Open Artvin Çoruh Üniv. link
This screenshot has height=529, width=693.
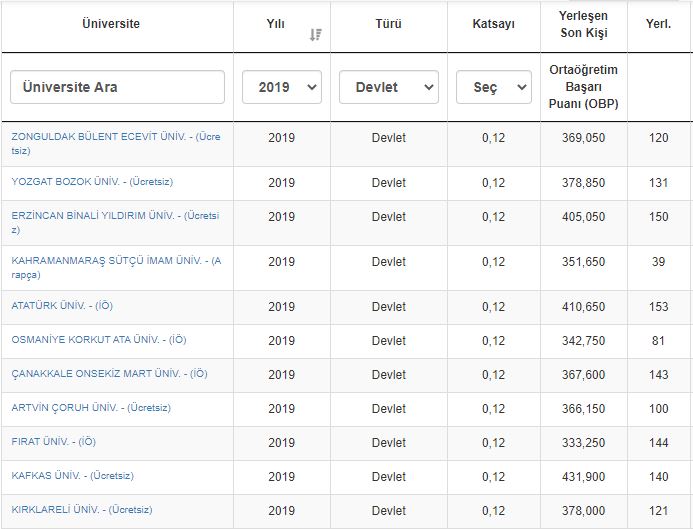pos(91,407)
